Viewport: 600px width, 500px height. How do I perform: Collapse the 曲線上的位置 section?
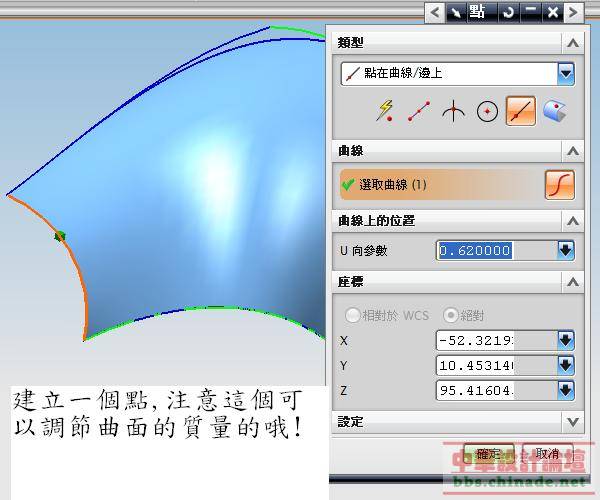coord(573,221)
